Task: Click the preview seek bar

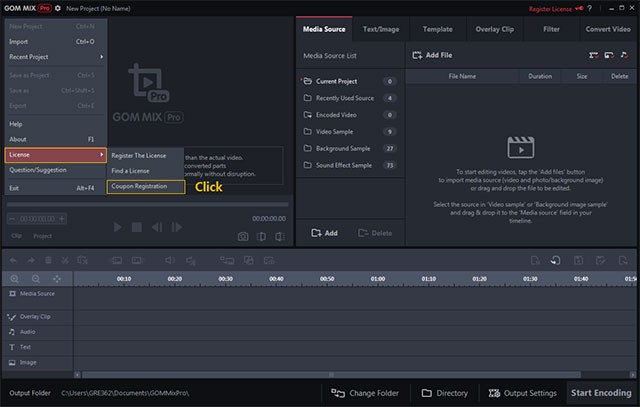Action: click(148, 205)
